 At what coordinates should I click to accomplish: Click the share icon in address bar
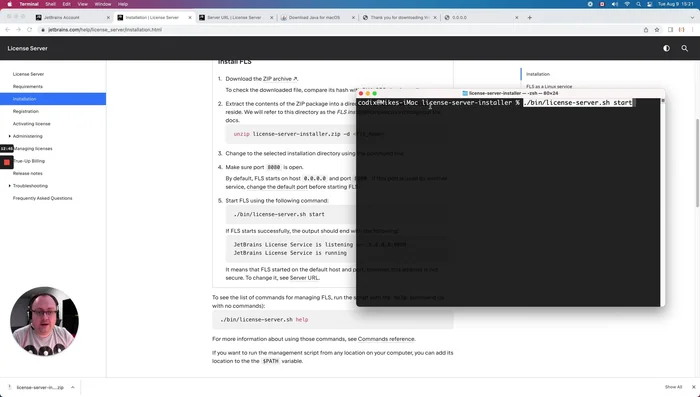(646, 30)
